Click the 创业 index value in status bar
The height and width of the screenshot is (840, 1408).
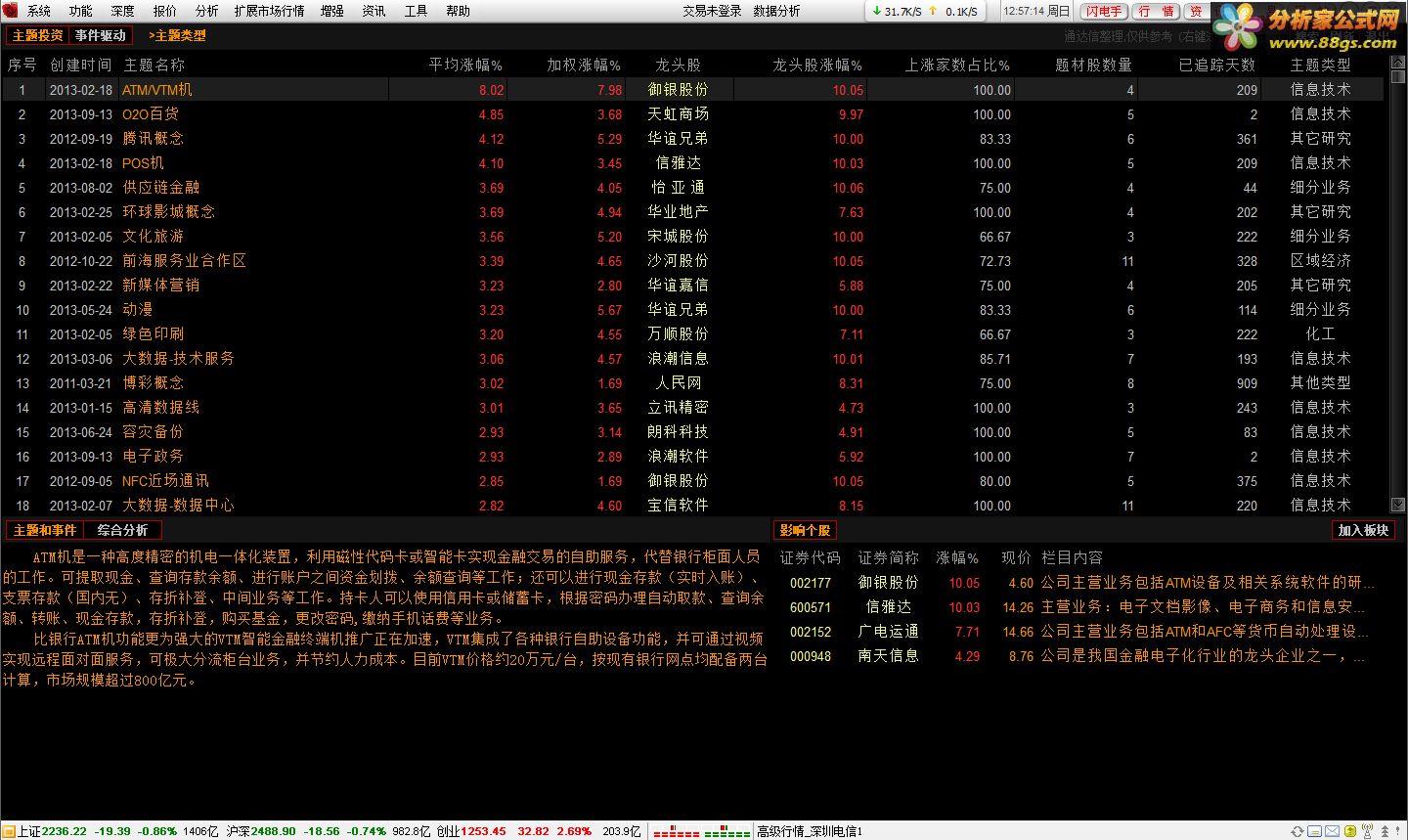tap(484, 831)
